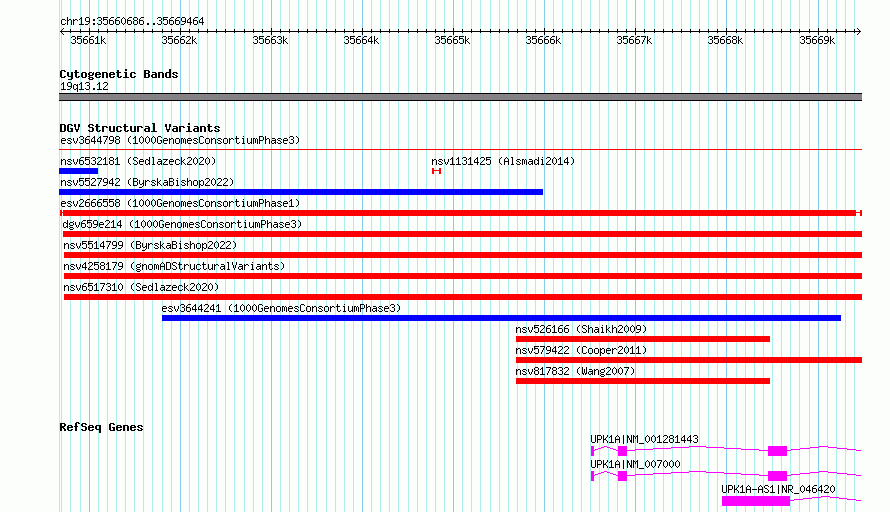
Task: Click the blue bar for esv3644241
Action: (x=501, y=318)
